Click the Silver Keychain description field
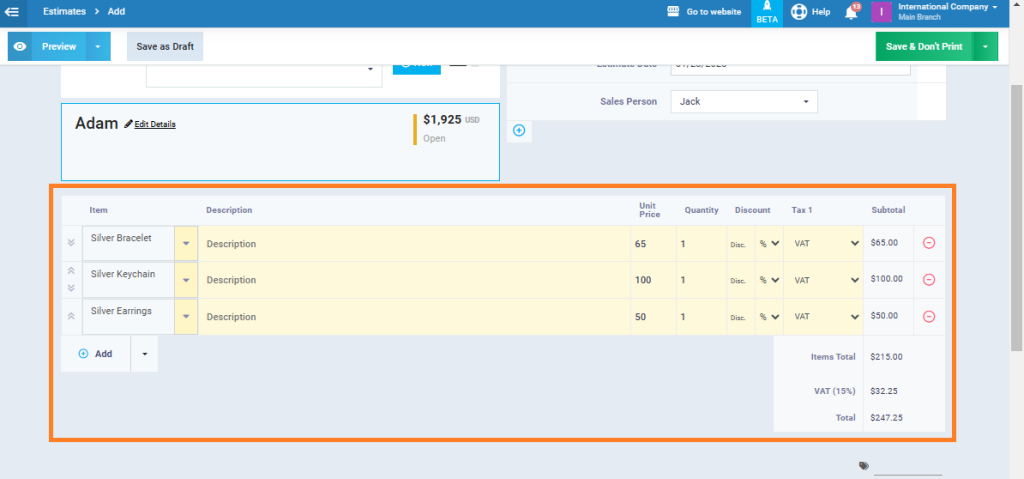The width and height of the screenshot is (1024, 479). (x=415, y=280)
